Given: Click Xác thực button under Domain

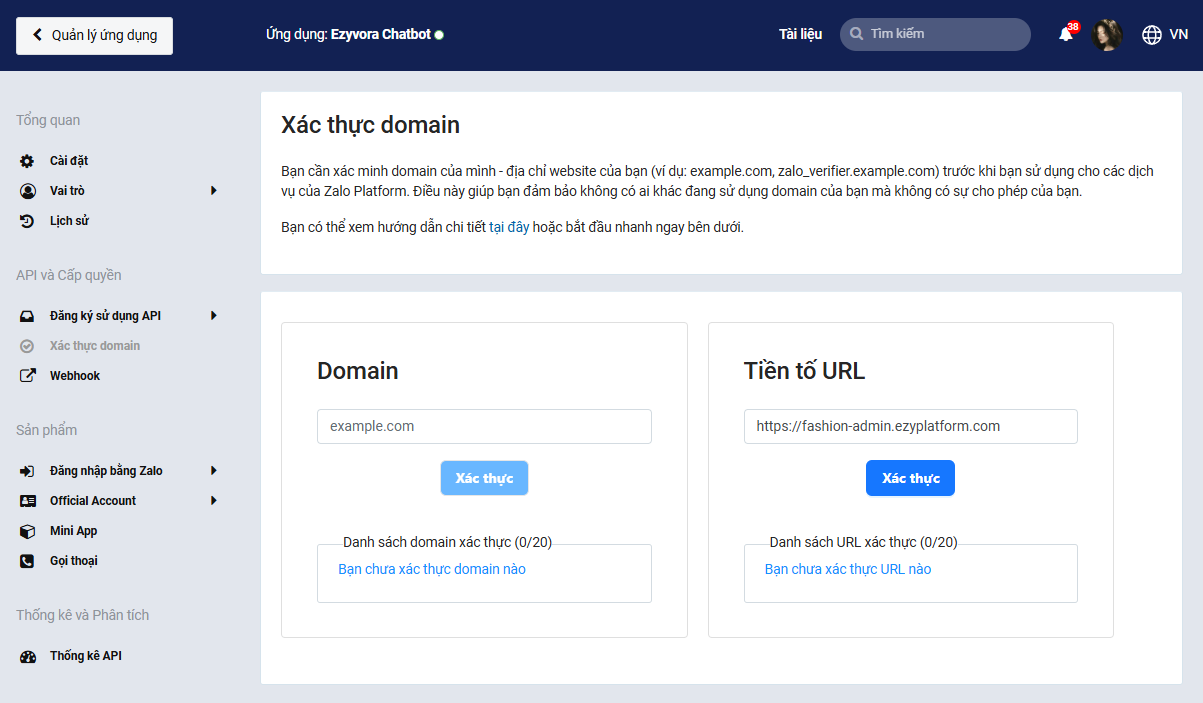Looking at the screenshot, I should (x=484, y=478).
